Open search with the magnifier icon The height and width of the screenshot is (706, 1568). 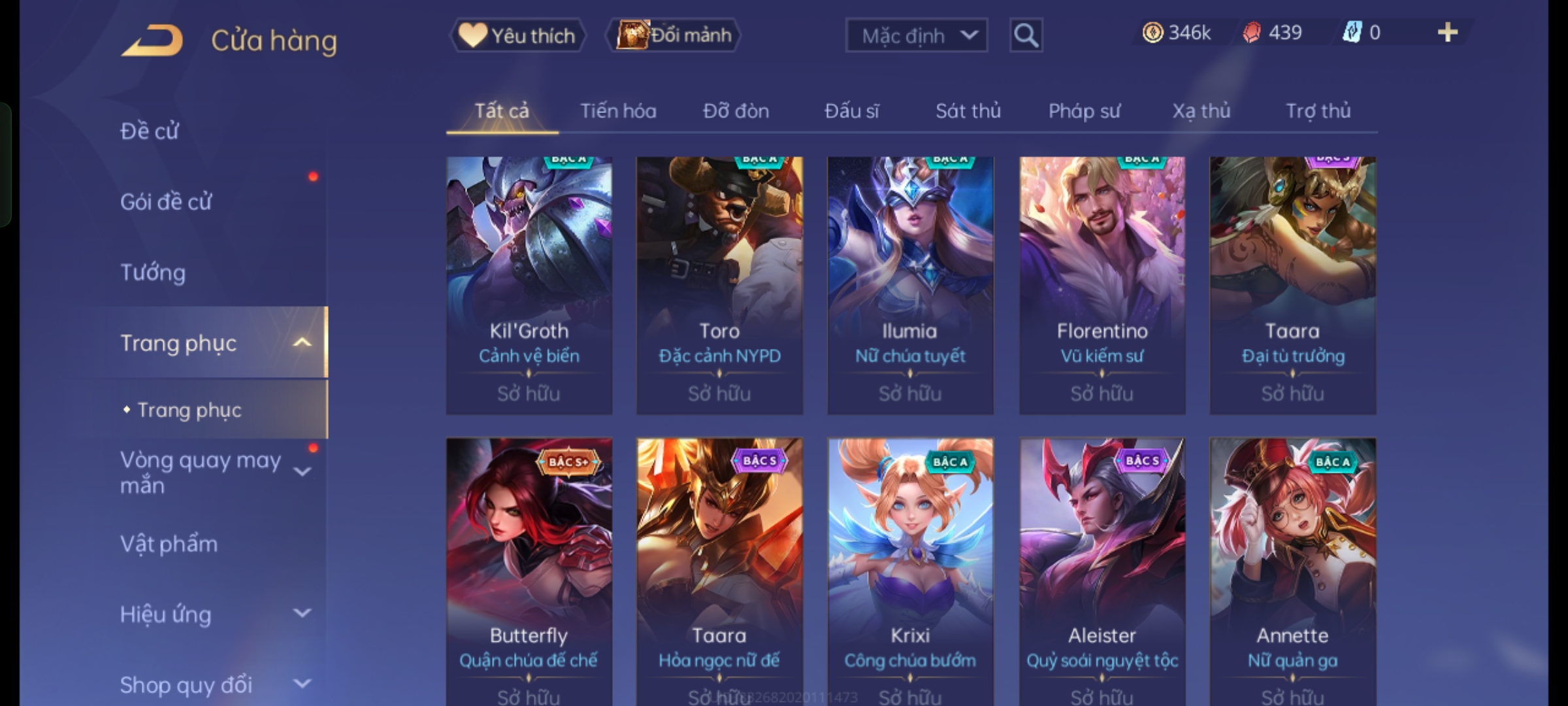[1026, 35]
